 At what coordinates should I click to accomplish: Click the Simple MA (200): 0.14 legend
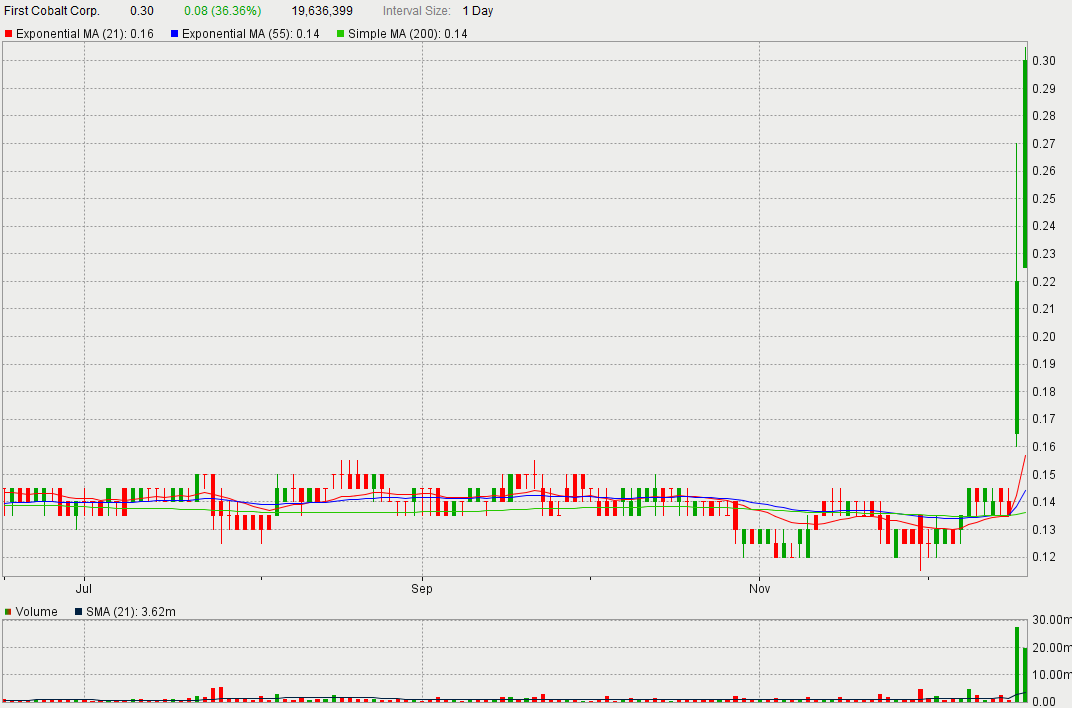pos(407,33)
